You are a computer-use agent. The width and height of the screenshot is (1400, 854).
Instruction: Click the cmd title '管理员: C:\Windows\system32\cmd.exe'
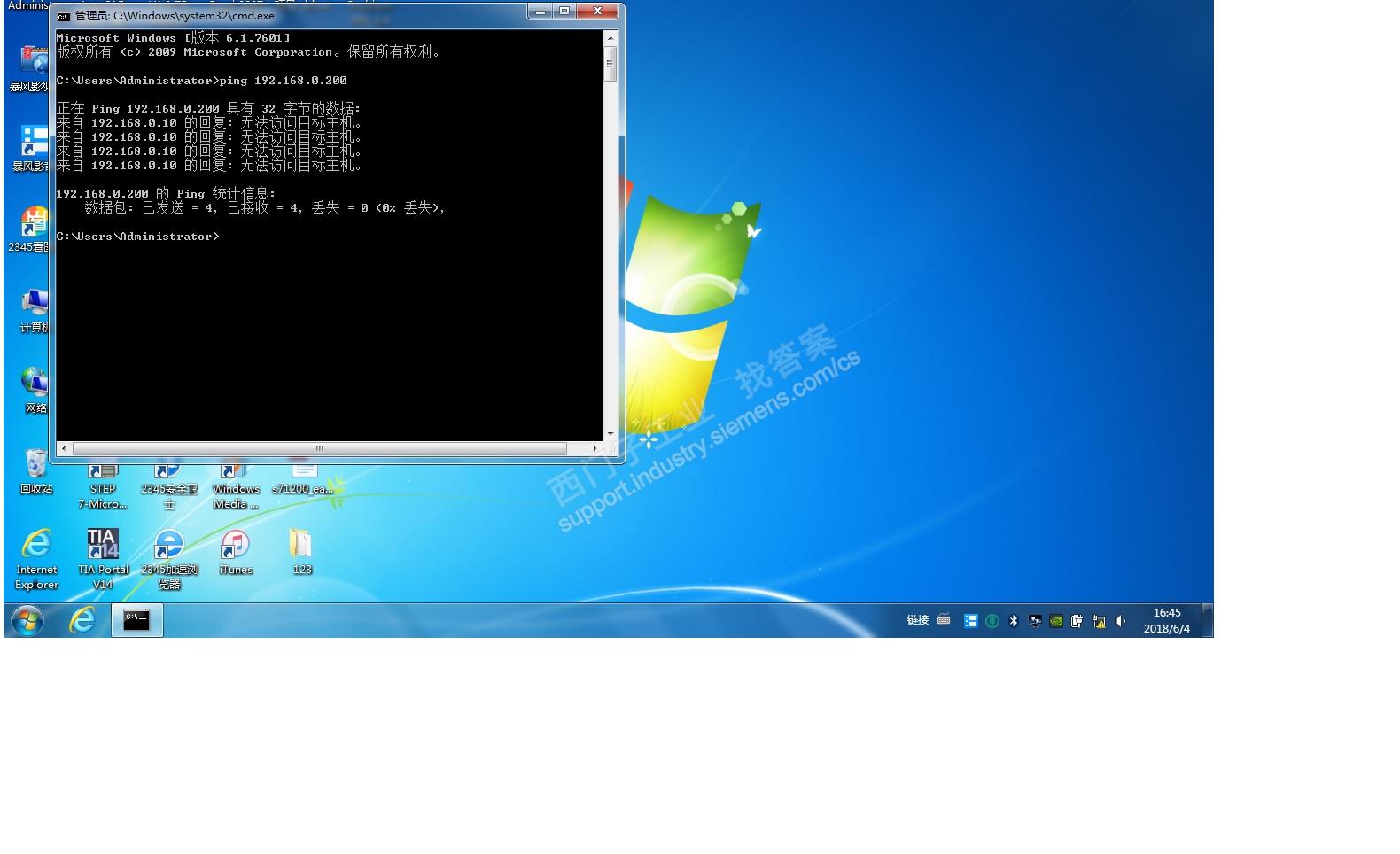[175, 16]
